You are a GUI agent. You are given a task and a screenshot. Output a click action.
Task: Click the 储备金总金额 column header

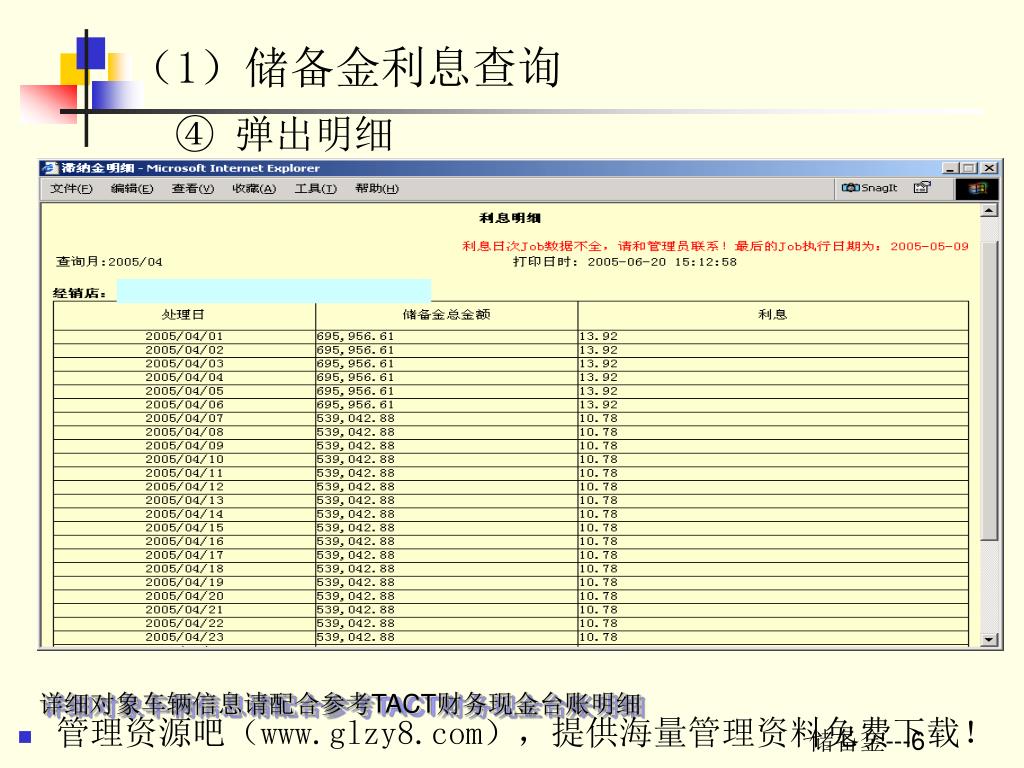pyautogui.click(x=446, y=315)
